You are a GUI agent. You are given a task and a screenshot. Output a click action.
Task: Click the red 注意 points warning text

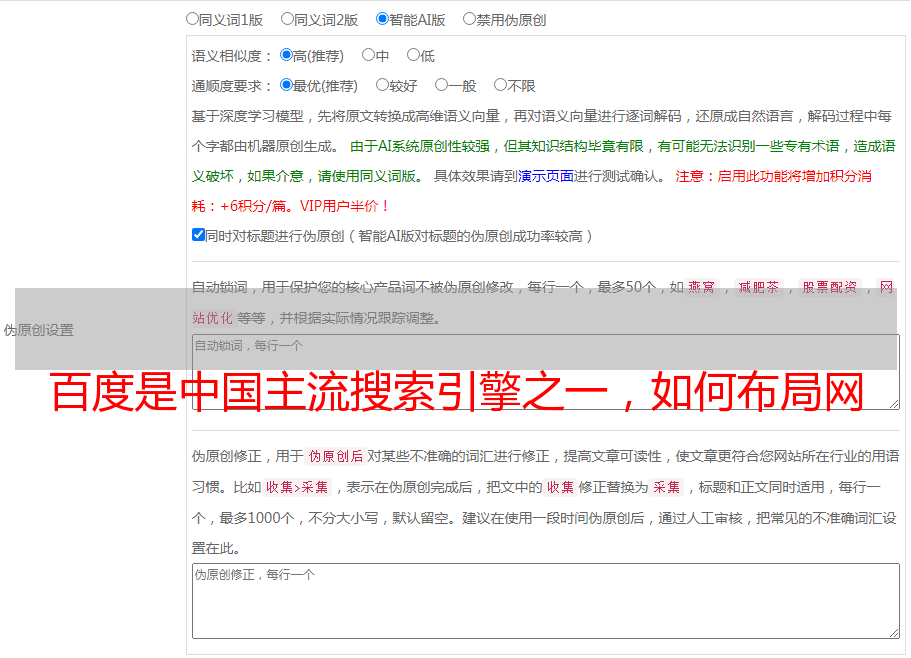point(532,191)
